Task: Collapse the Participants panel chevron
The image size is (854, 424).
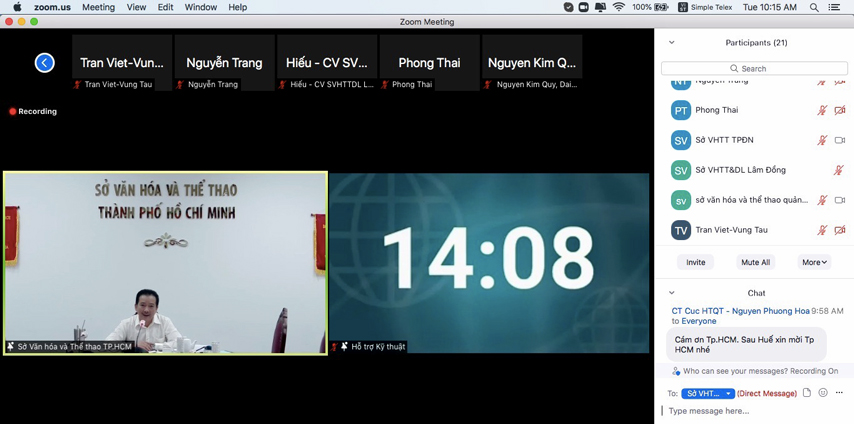Action: (671, 43)
